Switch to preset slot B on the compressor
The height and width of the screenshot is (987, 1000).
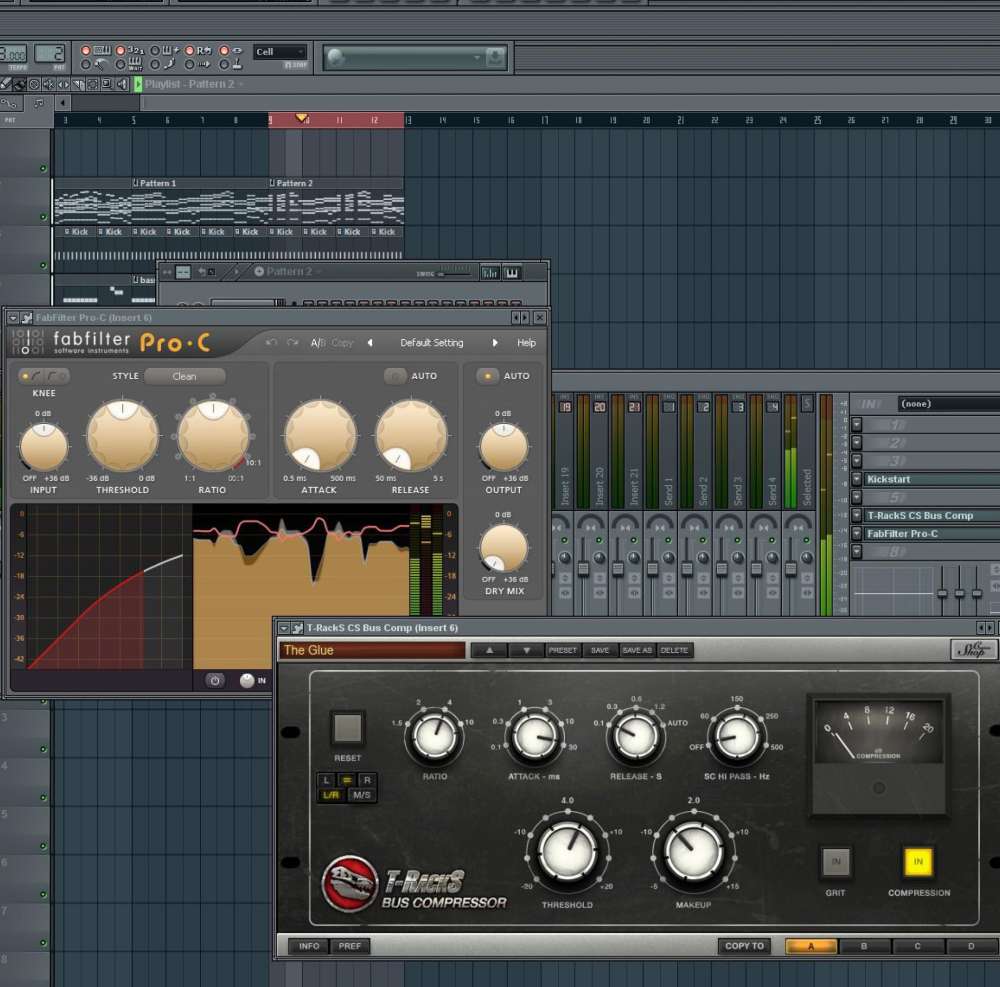[863, 945]
